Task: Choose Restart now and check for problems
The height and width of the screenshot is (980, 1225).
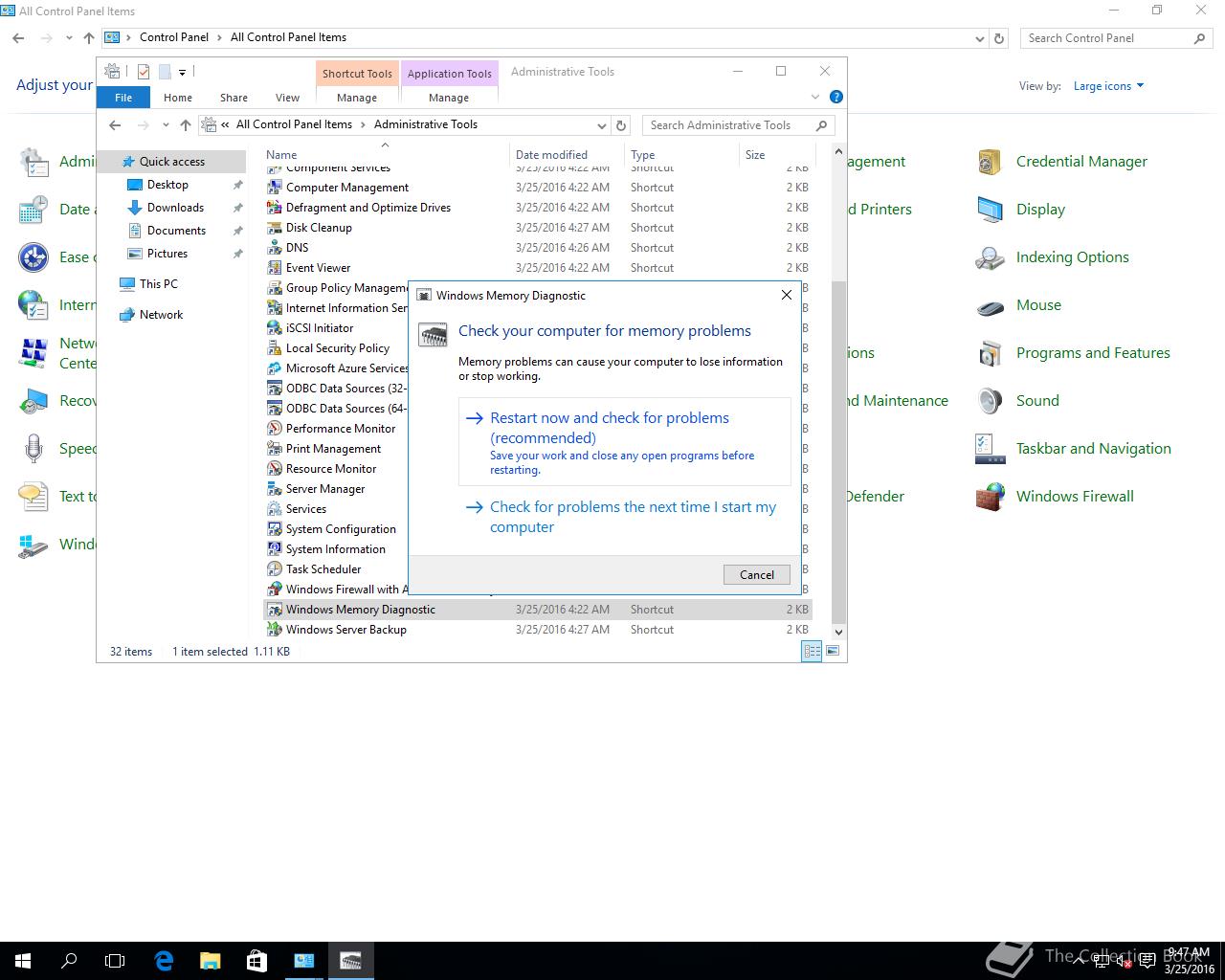Action: (x=625, y=442)
